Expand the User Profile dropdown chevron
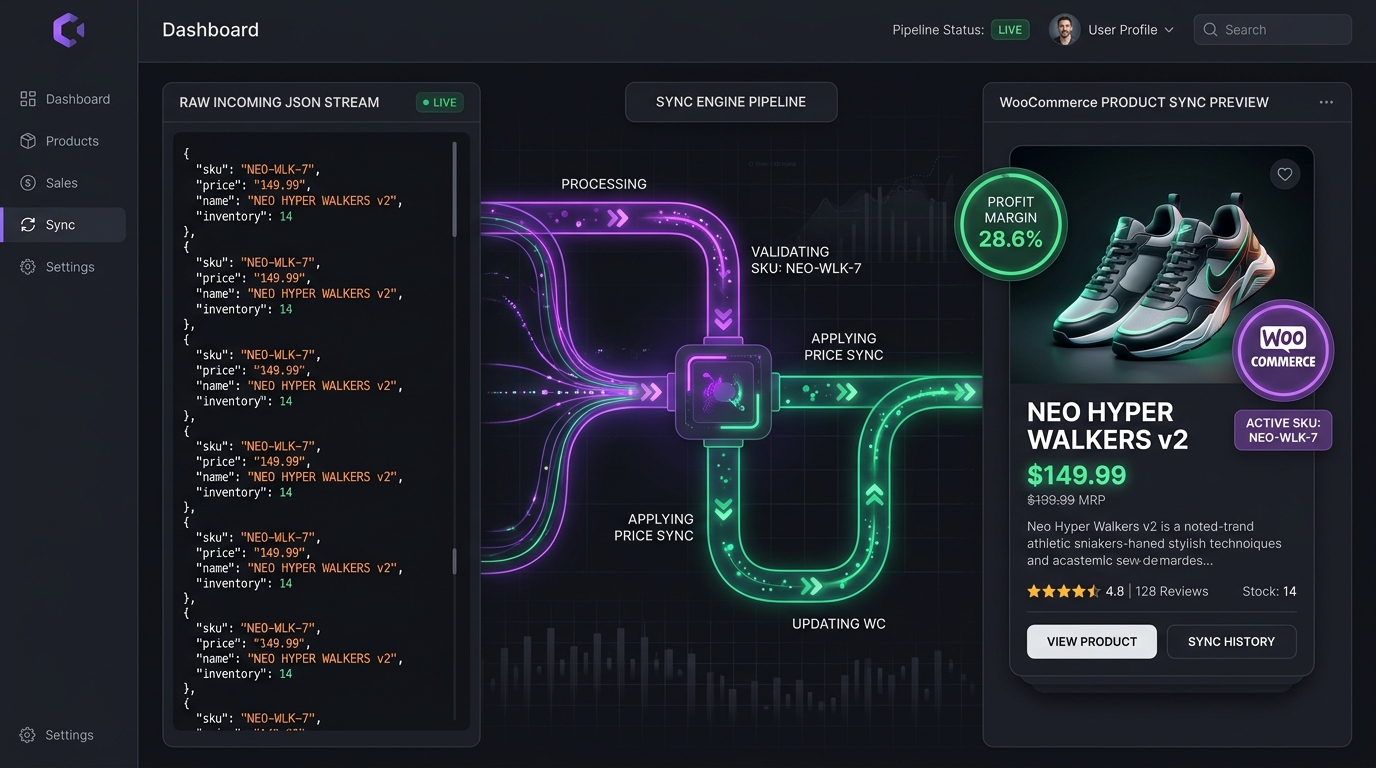1376x768 pixels. 1168,30
